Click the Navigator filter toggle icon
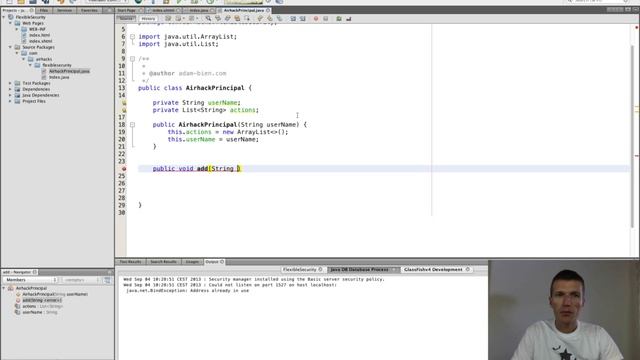 click(x=107, y=280)
